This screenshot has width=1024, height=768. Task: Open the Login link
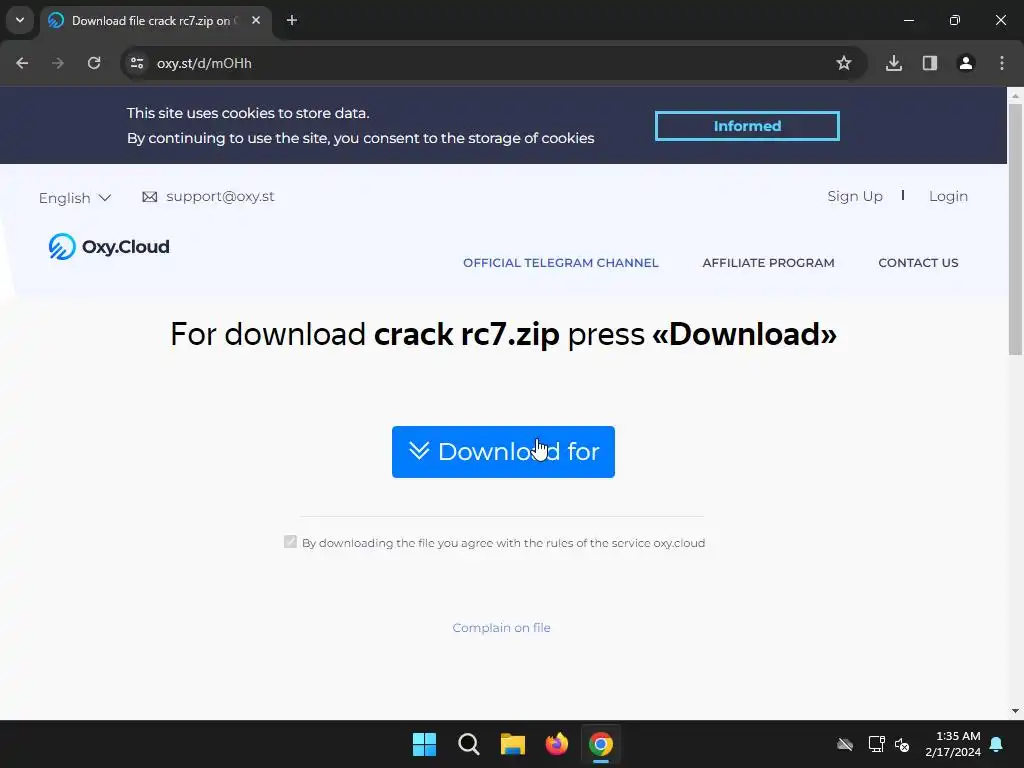point(948,197)
